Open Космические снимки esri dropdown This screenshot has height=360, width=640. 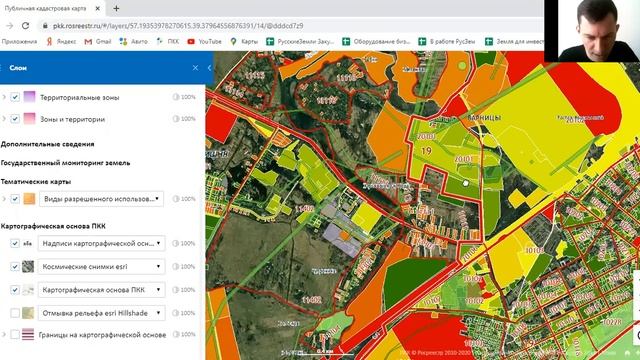[101, 267]
